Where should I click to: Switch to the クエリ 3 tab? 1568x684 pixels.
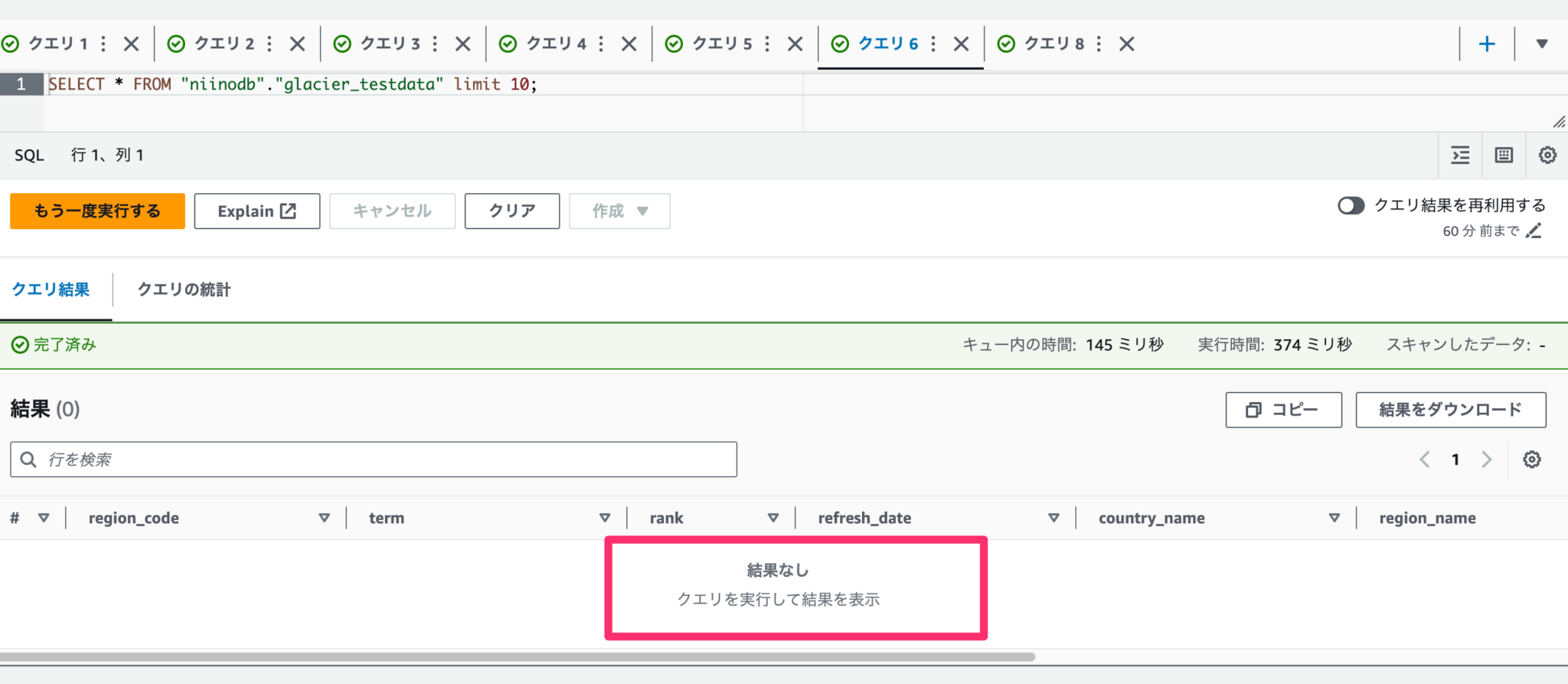point(390,44)
